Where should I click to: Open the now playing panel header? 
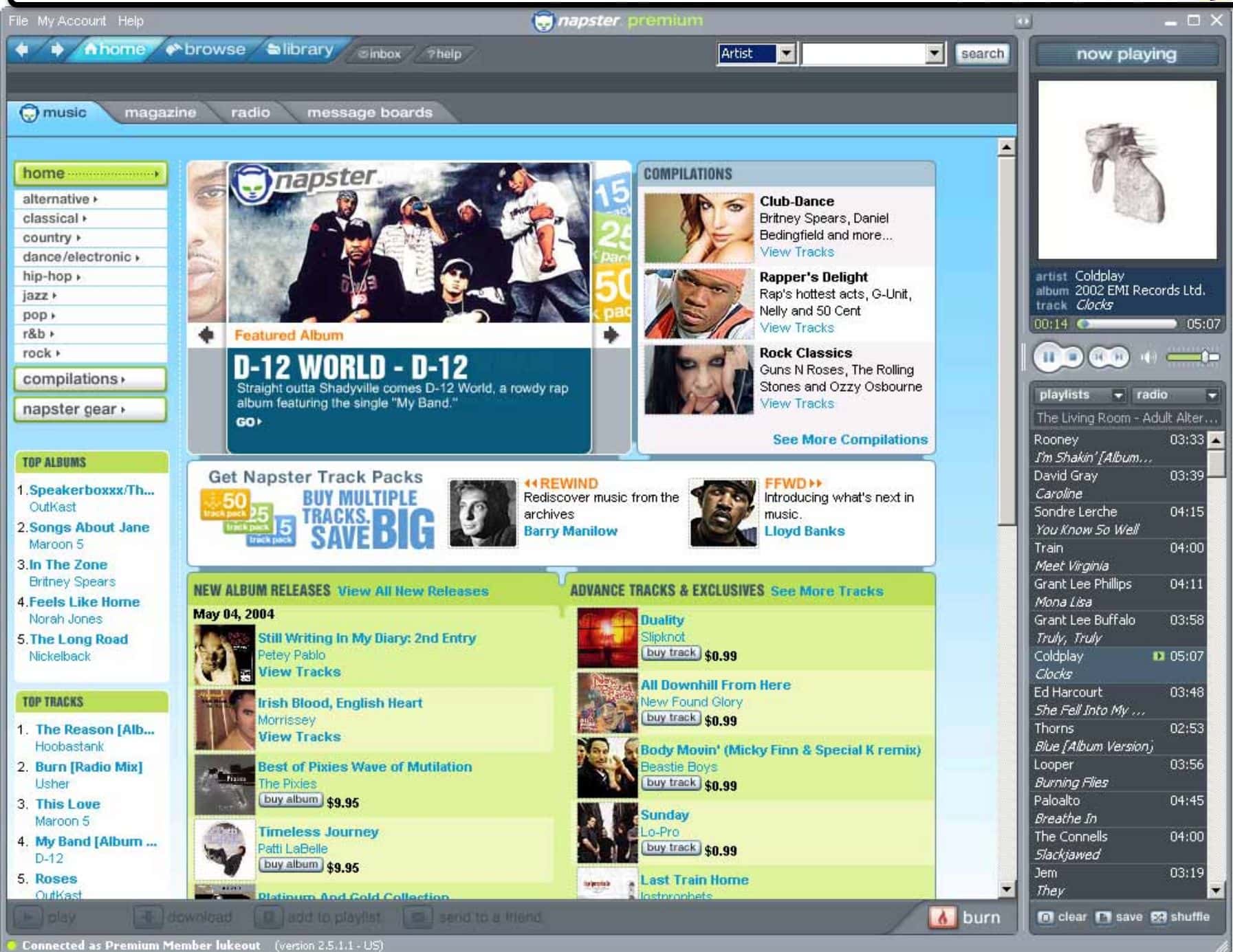pos(1126,54)
